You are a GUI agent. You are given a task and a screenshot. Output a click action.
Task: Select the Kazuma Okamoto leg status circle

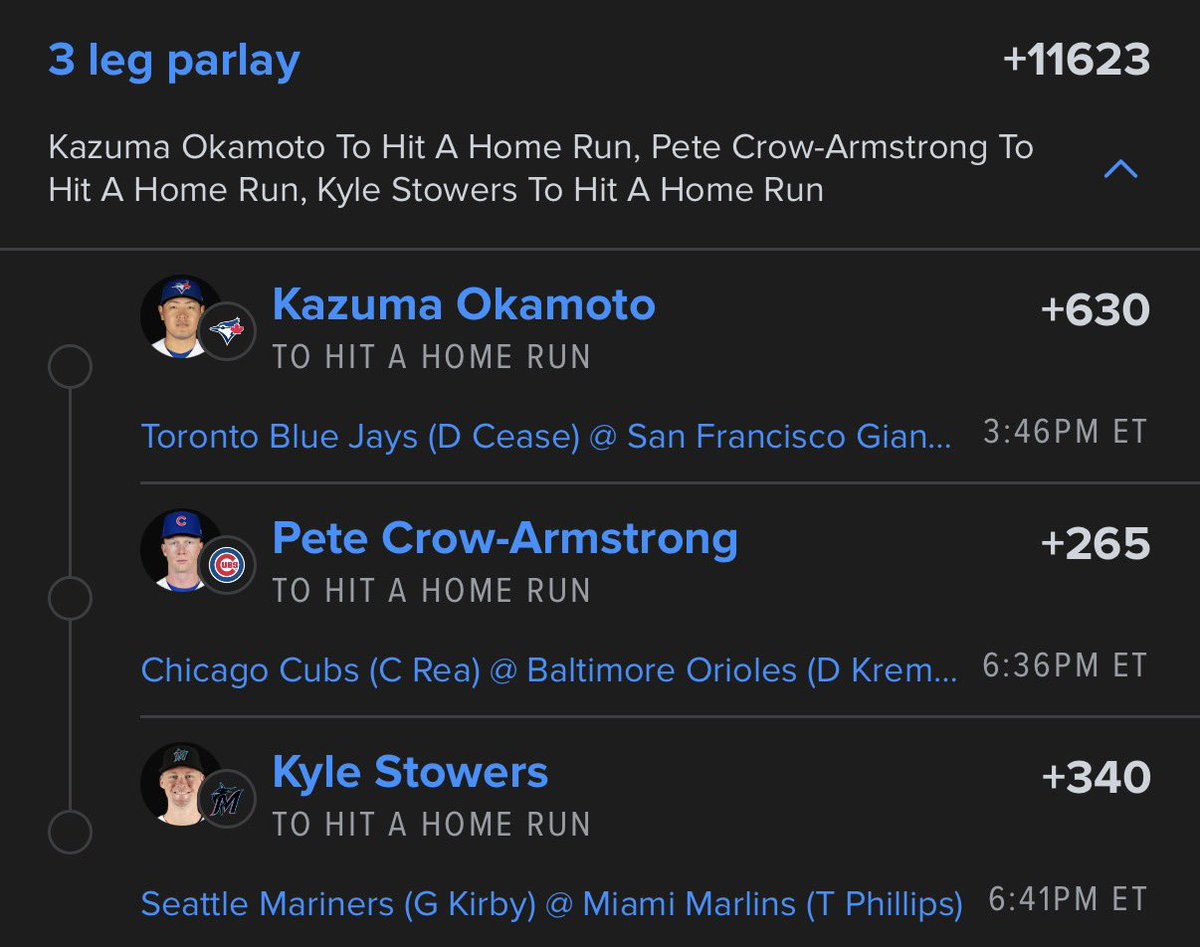(70, 366)
